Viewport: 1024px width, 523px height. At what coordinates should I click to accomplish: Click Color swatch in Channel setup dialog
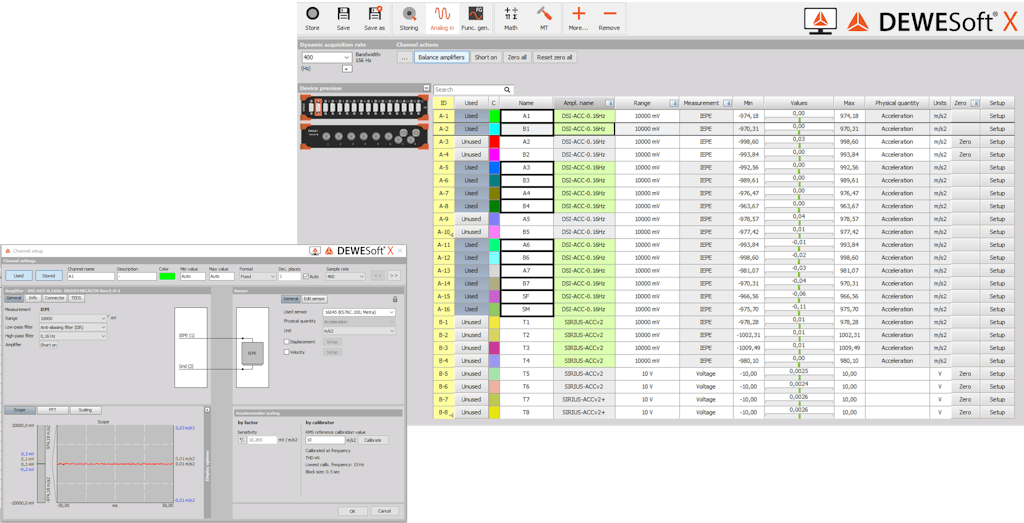point(167,276)
